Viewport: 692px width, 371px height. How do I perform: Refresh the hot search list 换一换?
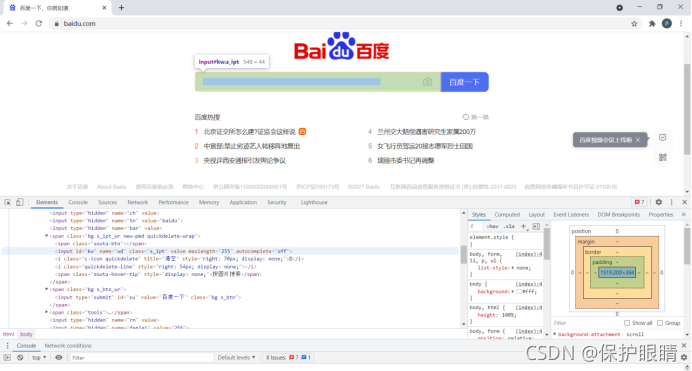(475, 117)
